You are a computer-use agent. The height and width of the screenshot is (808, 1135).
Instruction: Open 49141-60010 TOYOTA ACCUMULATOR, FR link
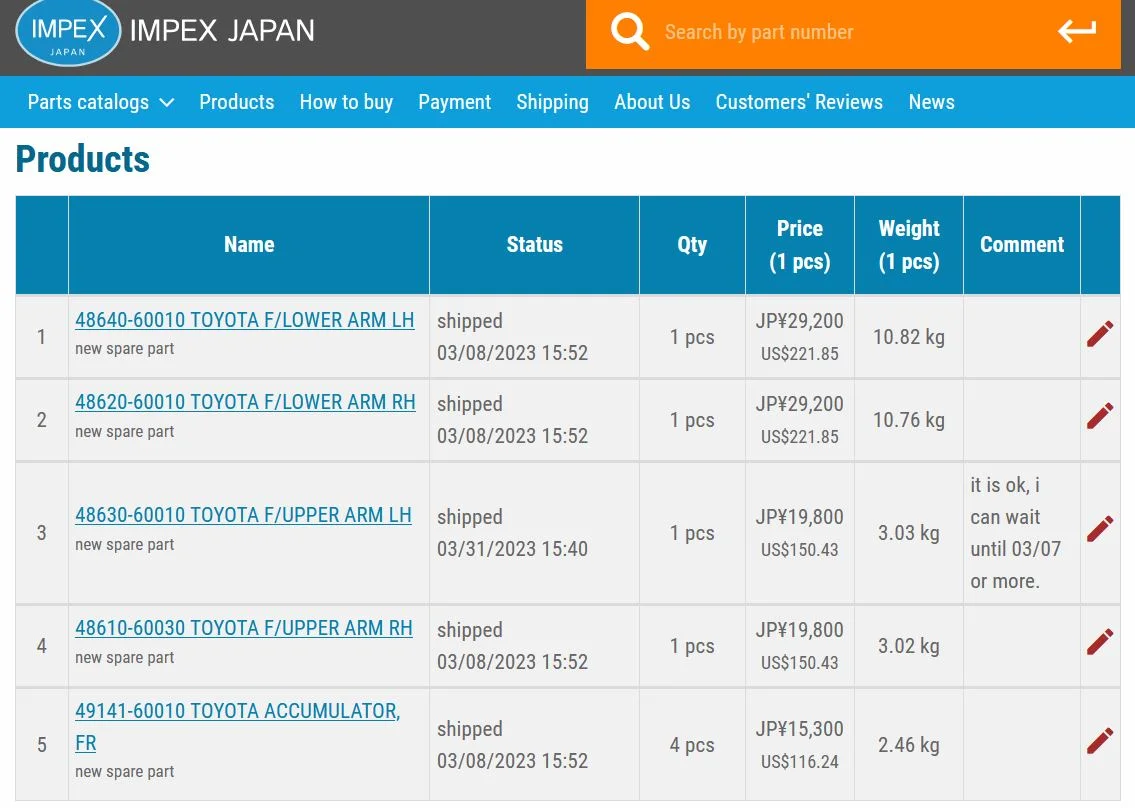(237, 727)
